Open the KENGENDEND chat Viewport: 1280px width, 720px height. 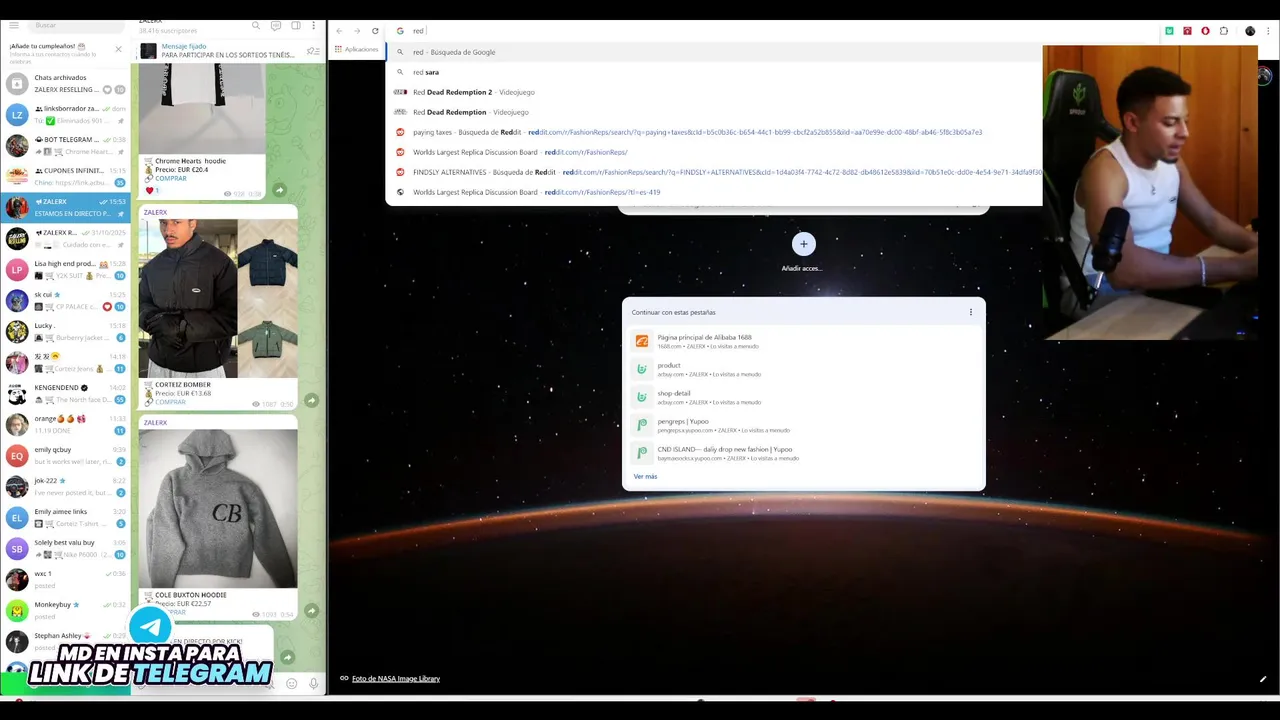click(x=65, y=393)
